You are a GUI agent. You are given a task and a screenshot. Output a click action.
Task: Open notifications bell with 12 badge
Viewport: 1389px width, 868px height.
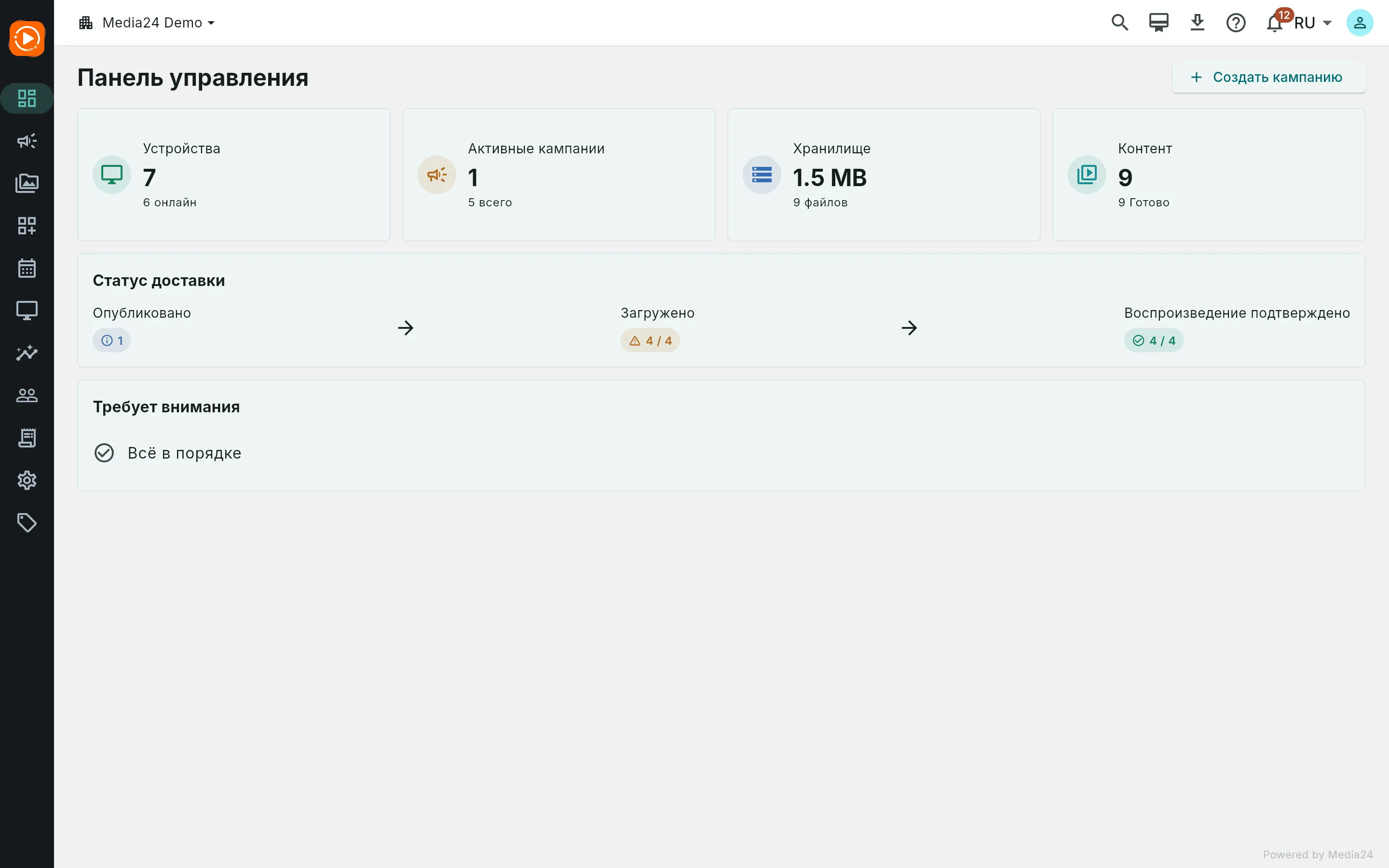1275,23
